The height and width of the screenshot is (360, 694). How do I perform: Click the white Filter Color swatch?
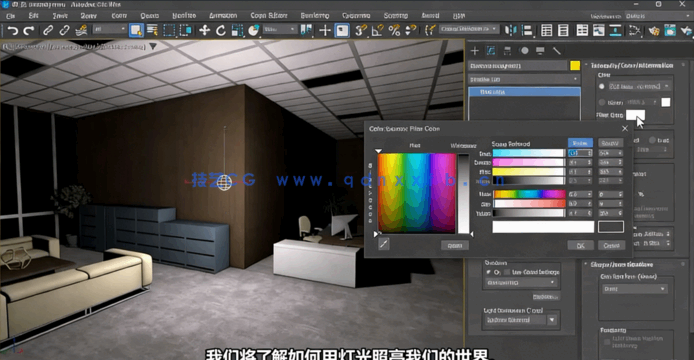coord(635,115)
